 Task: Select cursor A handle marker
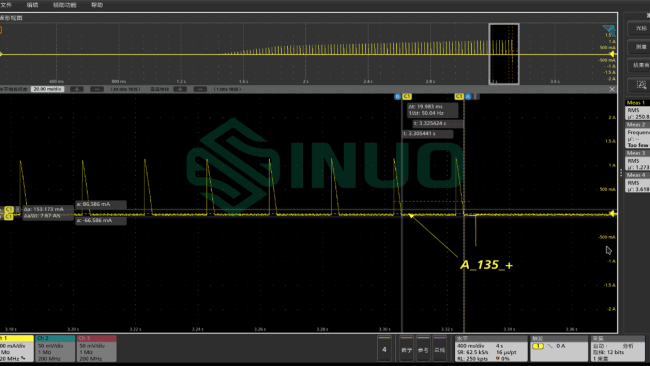coord(468,97)
